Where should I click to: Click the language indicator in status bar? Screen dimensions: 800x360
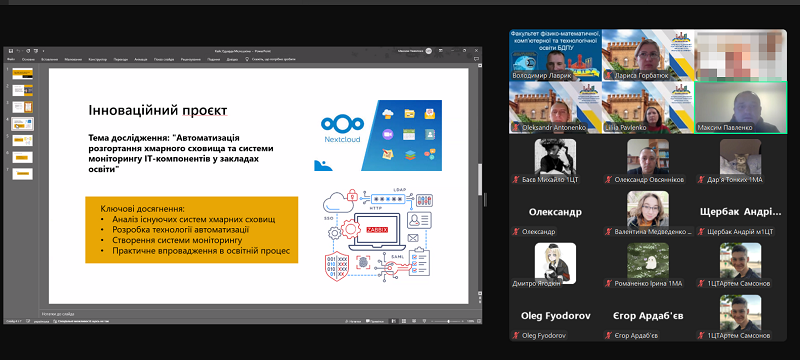41,322
